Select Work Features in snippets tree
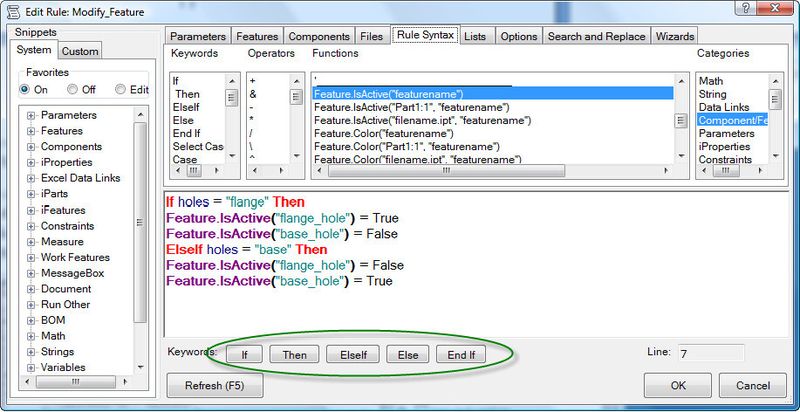 tap(75, 258)
